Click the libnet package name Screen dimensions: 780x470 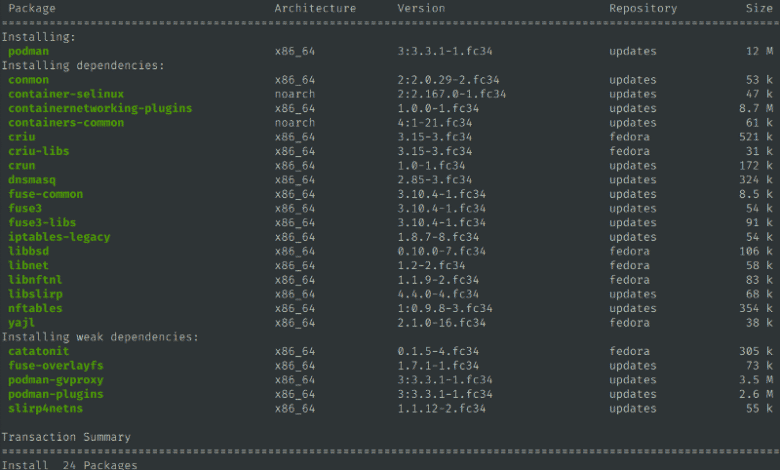(28, 266)
